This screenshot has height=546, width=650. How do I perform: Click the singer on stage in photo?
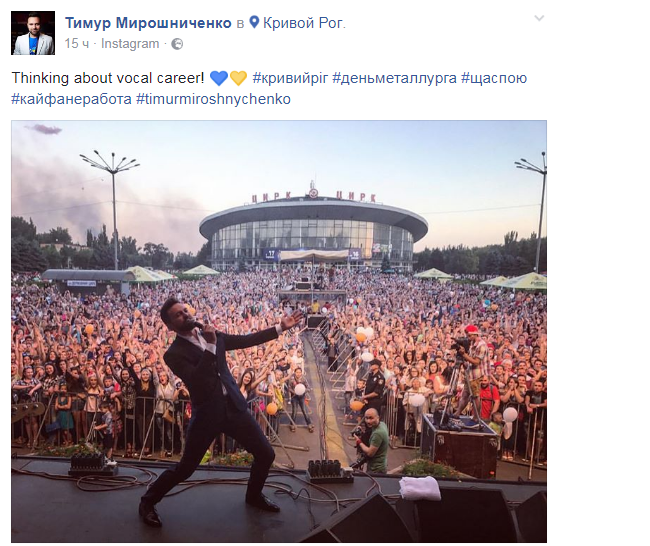(216, 410)
